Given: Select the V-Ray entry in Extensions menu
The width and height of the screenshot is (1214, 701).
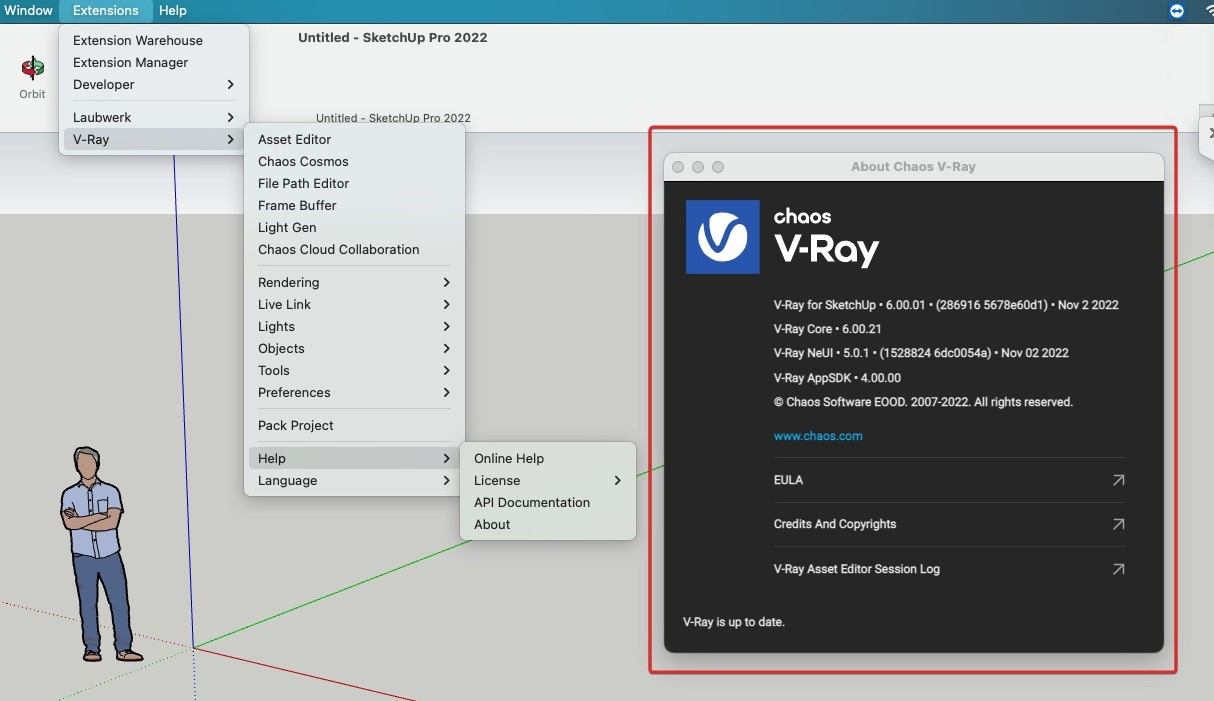Looking at the screenshot, I should pyautogui.click(x=154, y=140).
